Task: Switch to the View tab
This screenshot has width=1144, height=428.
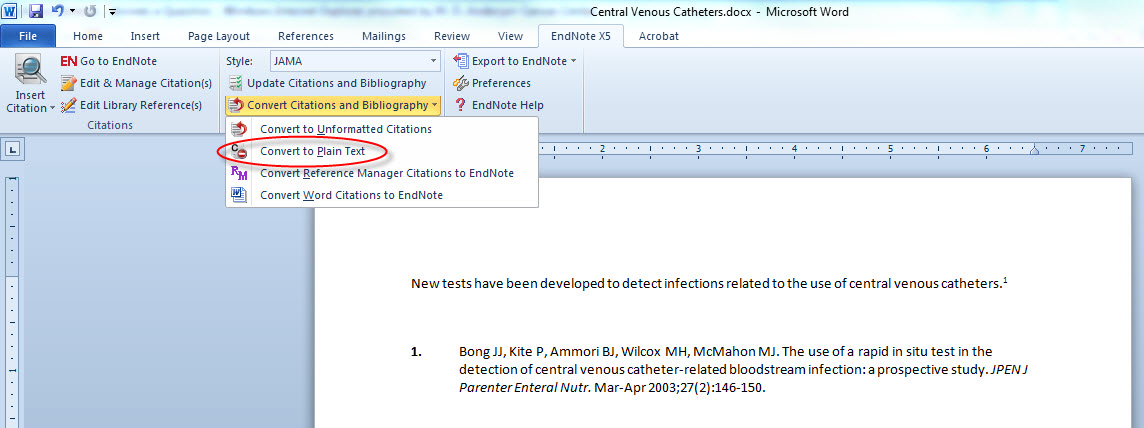Action: tap(510, 36)
